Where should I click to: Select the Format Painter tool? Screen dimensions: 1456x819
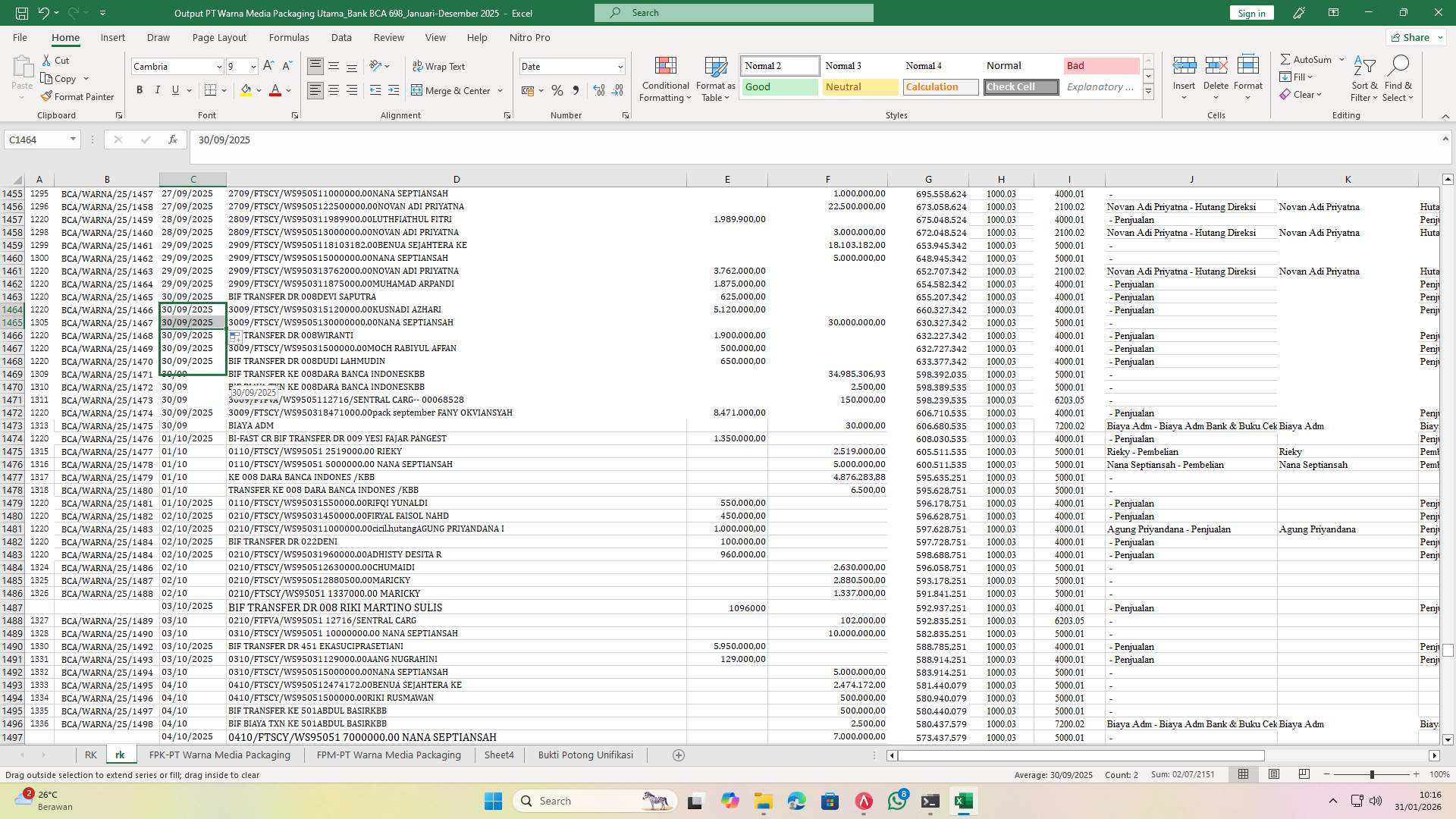[78, 96]
